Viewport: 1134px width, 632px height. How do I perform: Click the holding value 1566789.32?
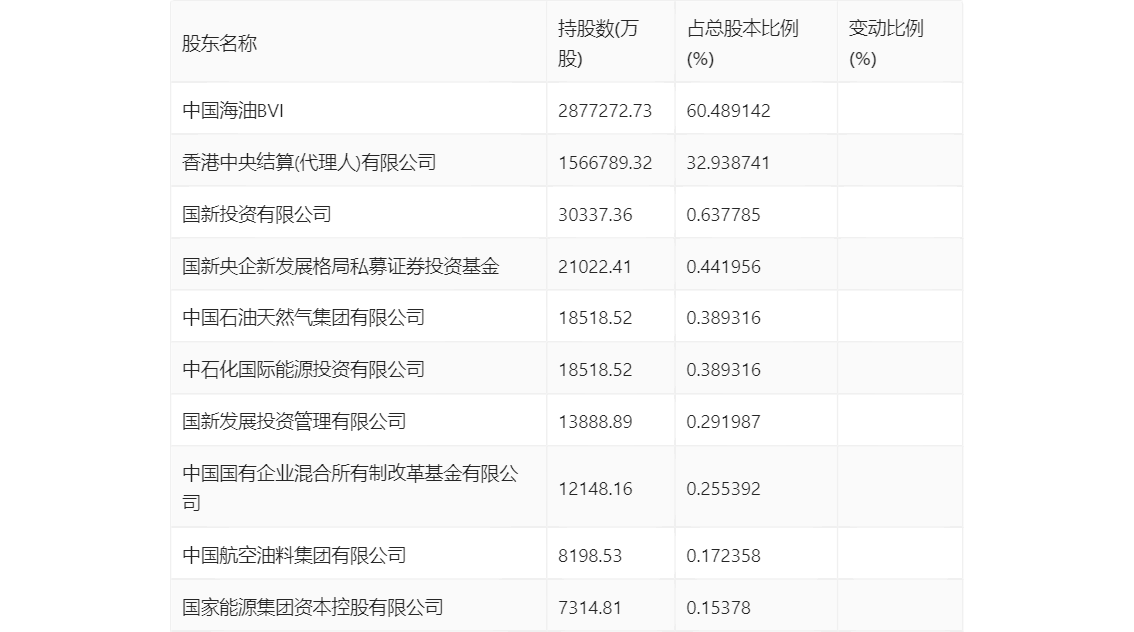[605, 163]
